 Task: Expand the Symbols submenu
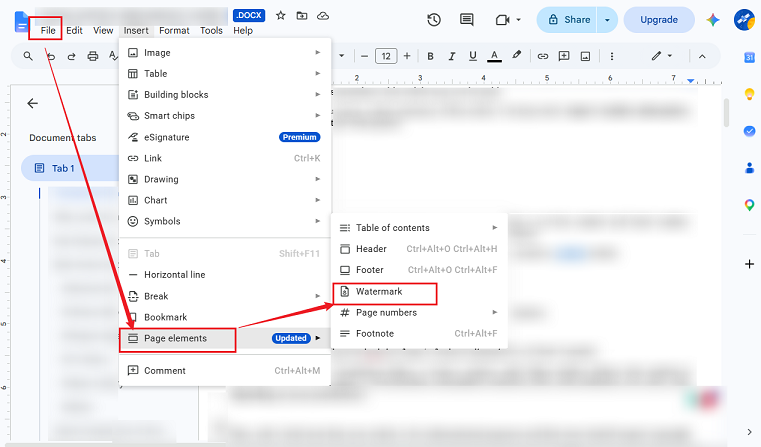[225, 221]
